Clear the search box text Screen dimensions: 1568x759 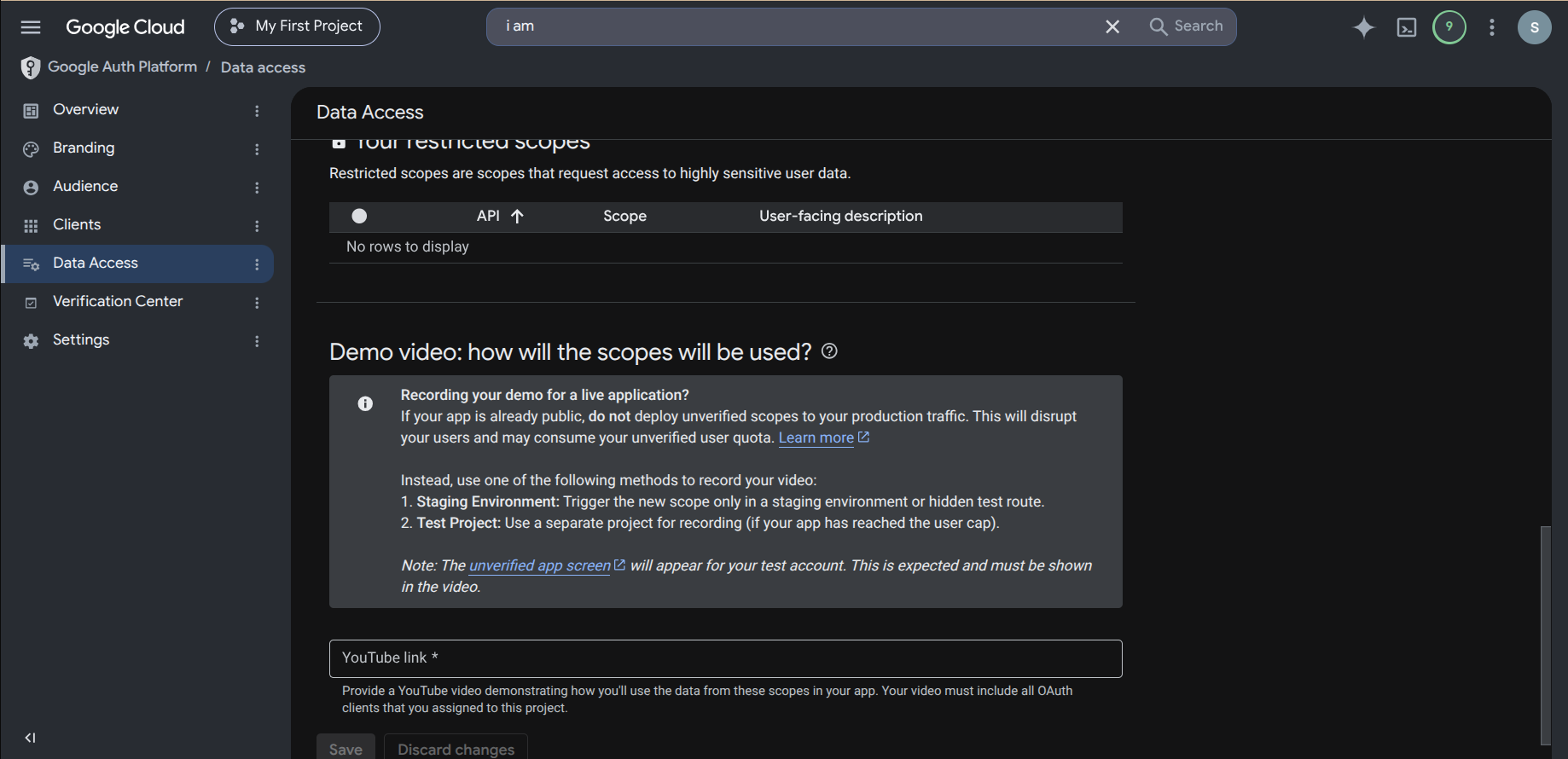[1112, 26]
